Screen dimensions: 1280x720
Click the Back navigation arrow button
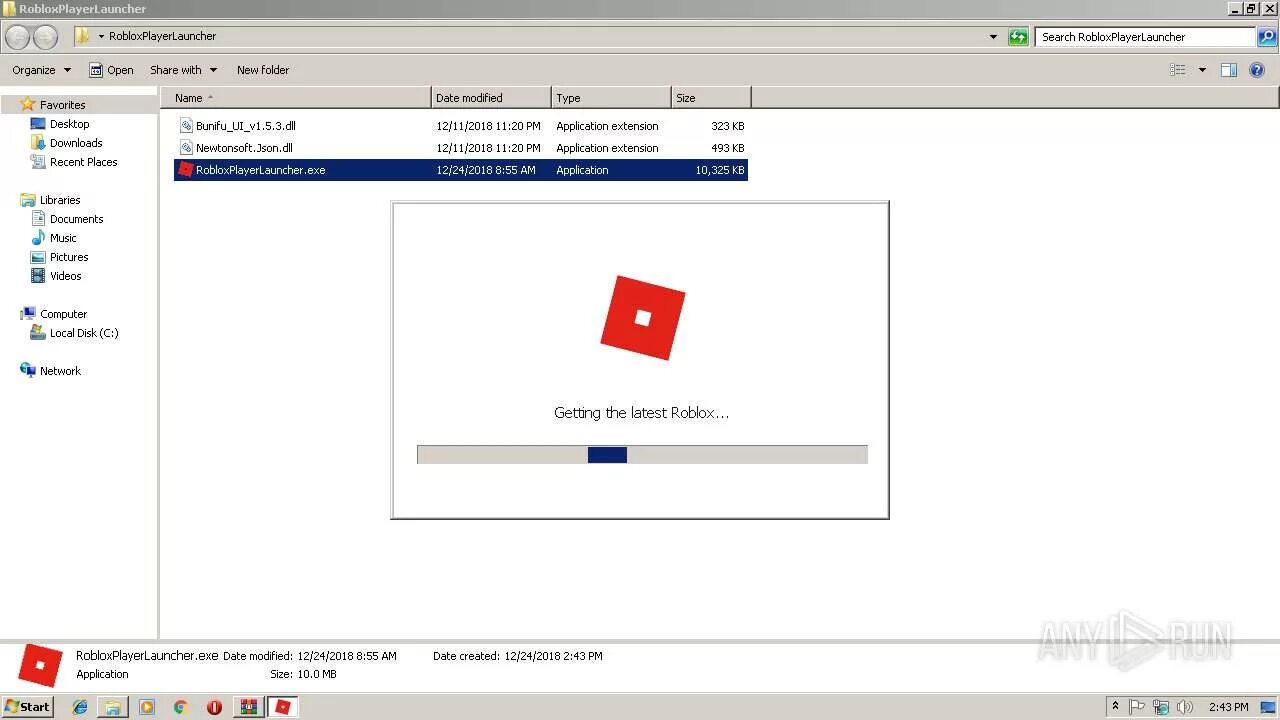[x=18, y=37]
